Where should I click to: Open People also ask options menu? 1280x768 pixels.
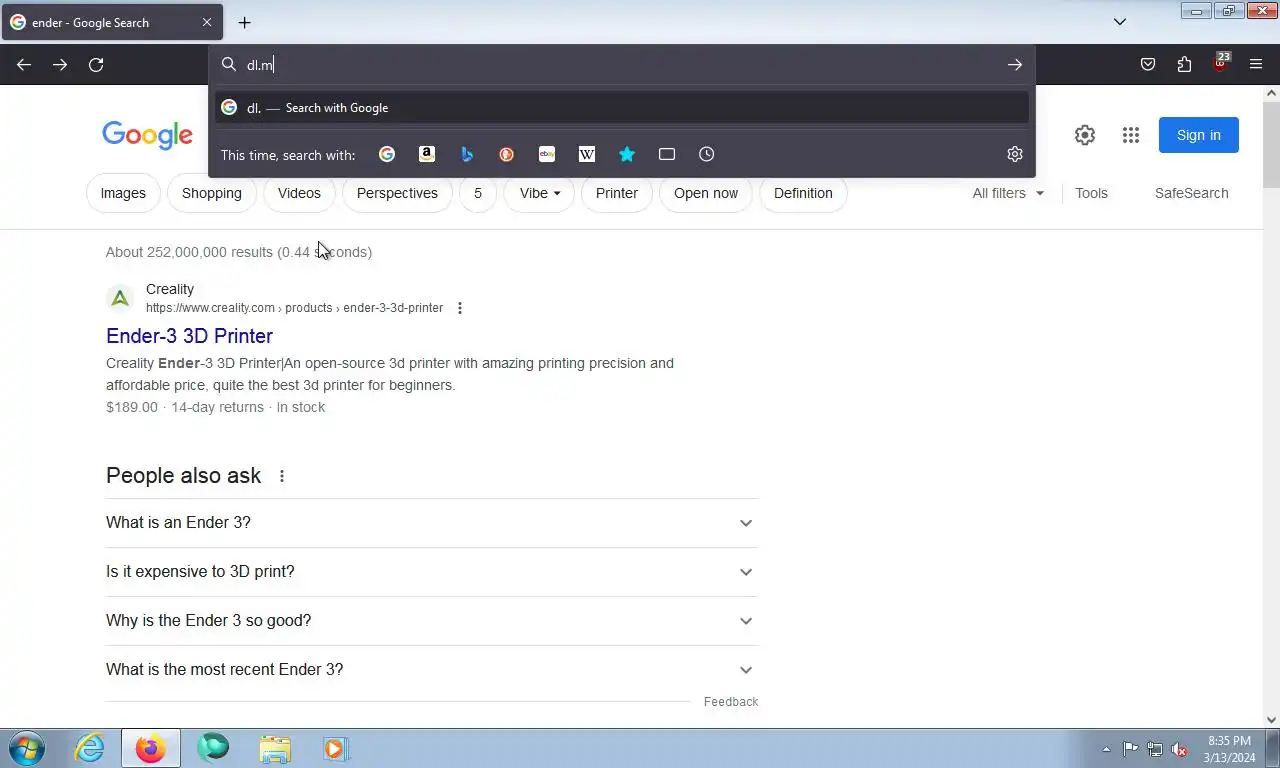point(282,476)
